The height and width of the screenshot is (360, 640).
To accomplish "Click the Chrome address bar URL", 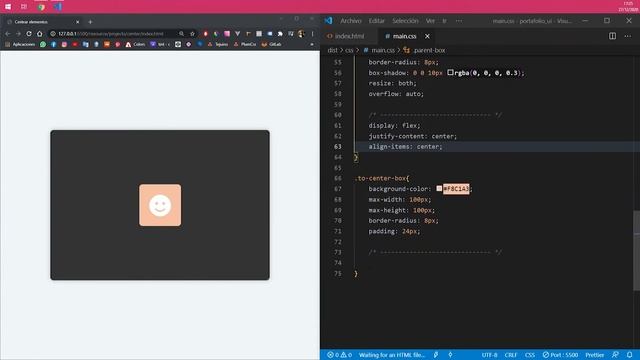I will tap(110, 34).
